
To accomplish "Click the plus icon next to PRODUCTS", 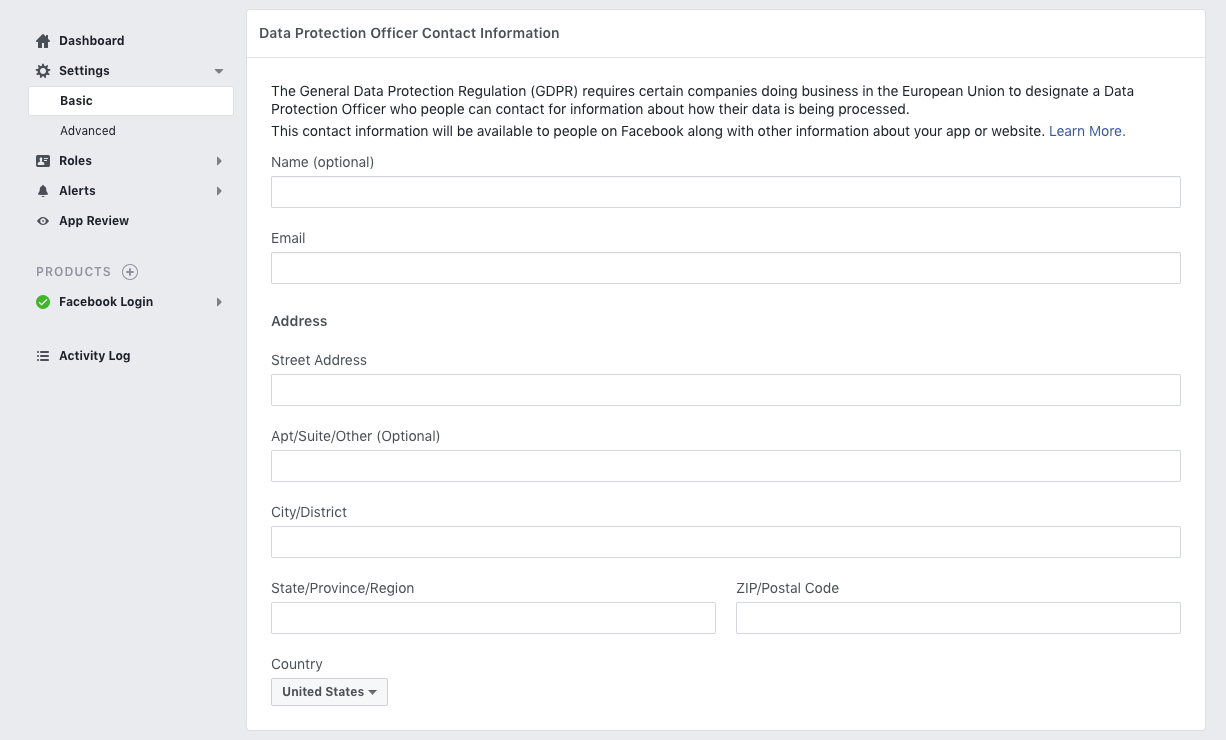I will [130, 271].
